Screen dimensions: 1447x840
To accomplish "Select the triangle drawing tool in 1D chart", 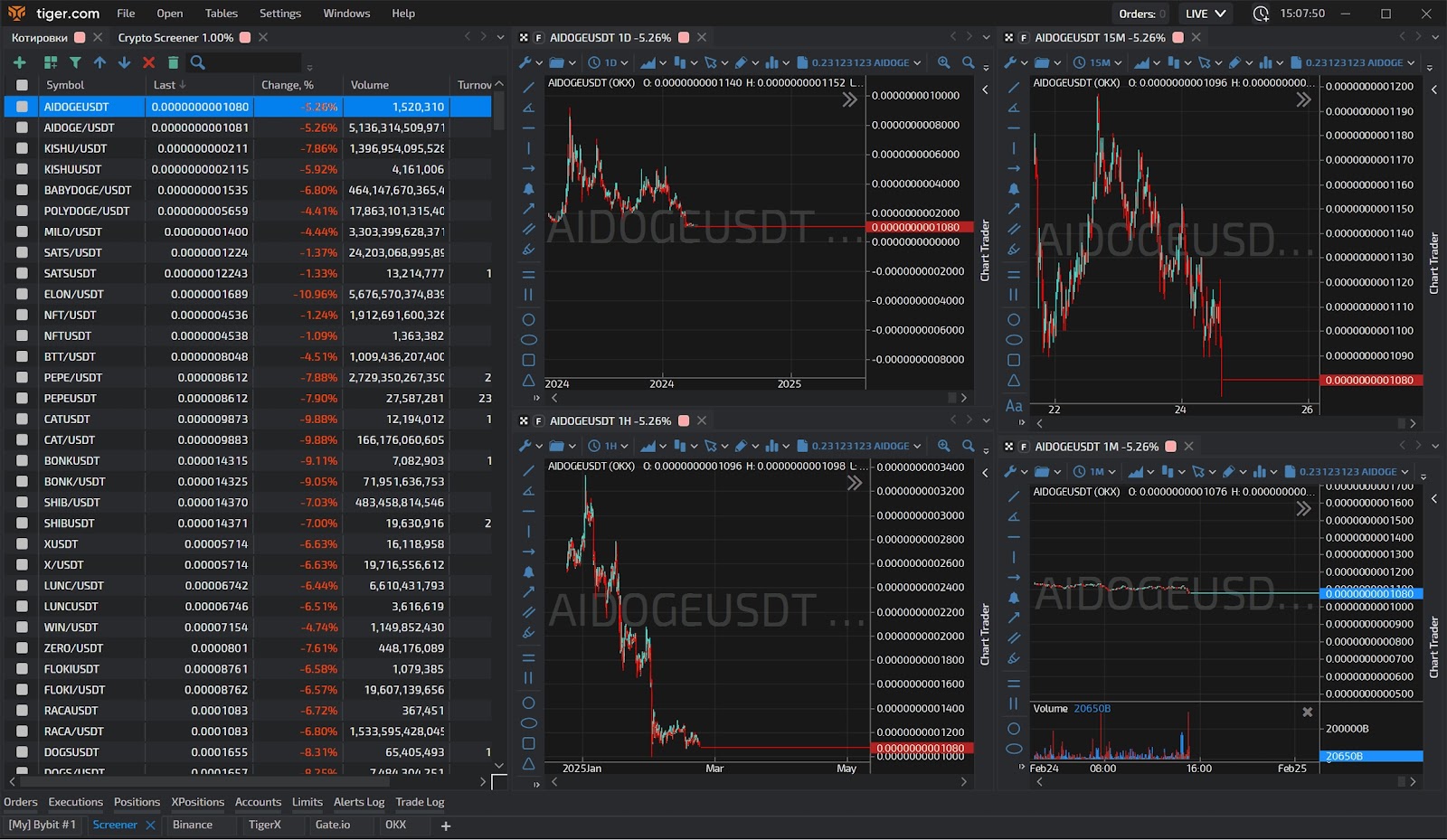I will [x=529, y=381].
